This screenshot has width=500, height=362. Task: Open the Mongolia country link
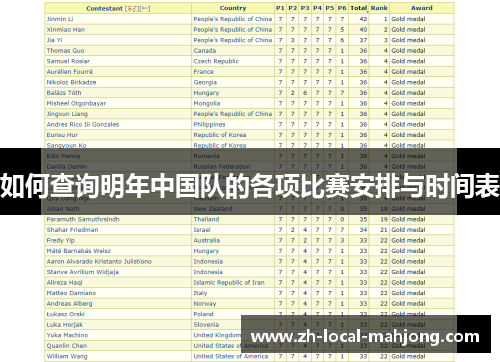207,103
